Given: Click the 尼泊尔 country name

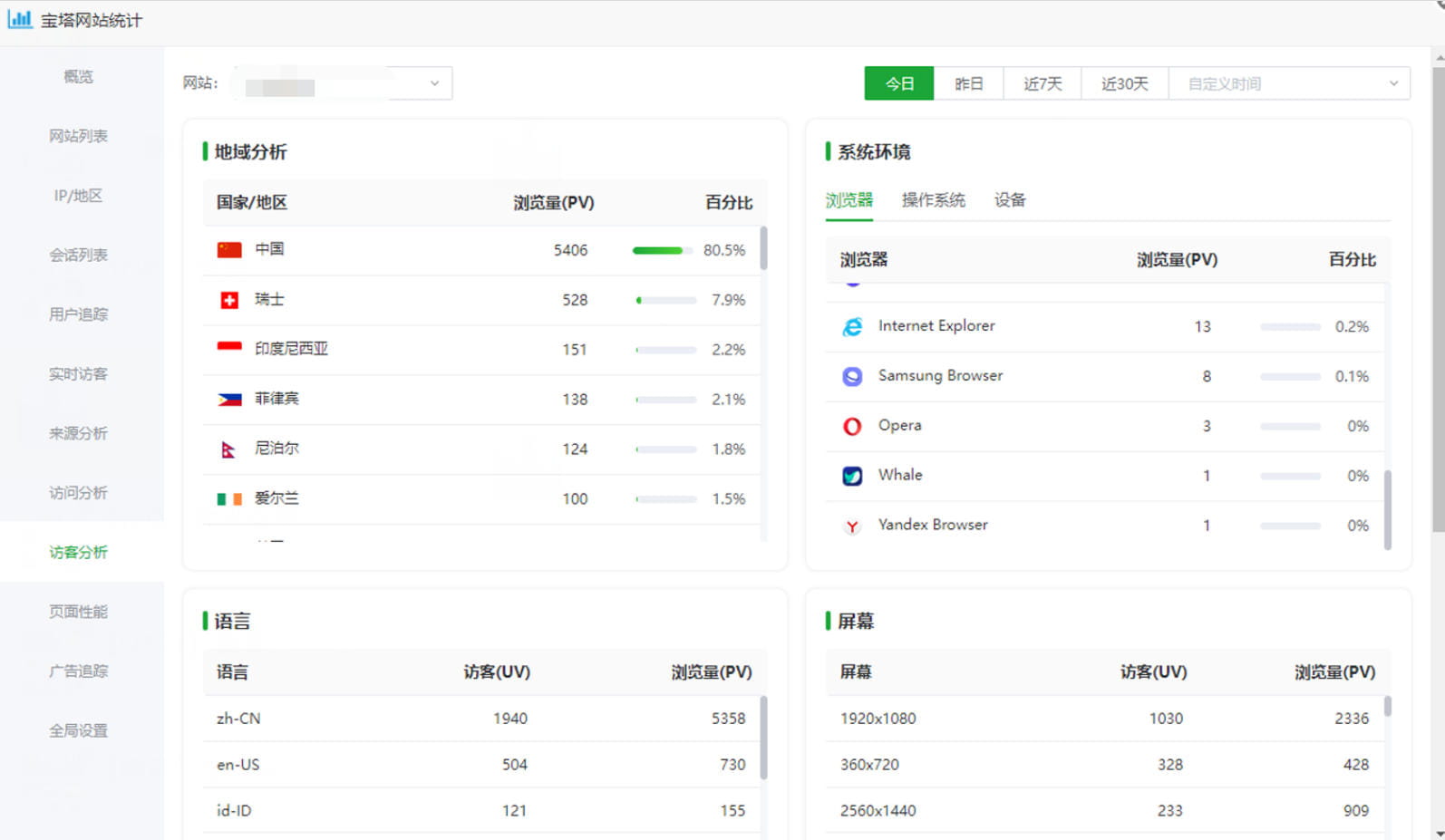Looking at the screenshot, I should click(276, 449).
